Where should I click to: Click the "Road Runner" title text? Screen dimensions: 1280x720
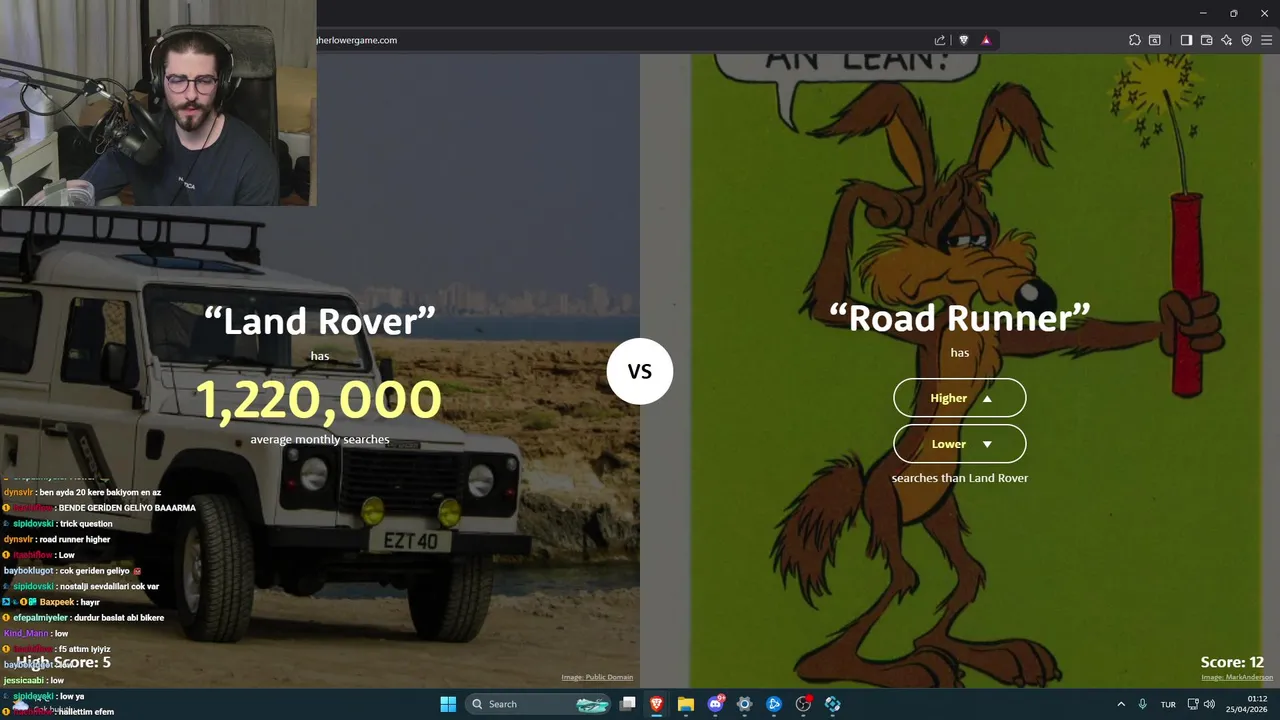coord(960,318)
